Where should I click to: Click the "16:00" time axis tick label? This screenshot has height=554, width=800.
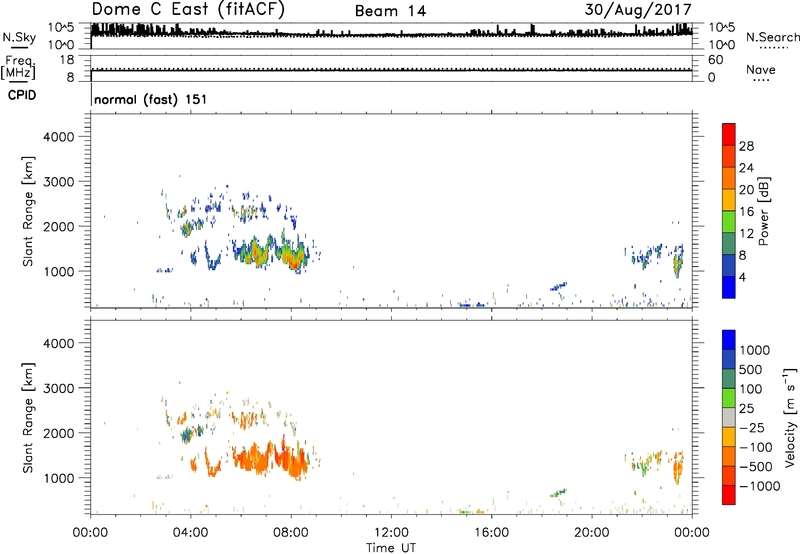(x=491, y=533)
